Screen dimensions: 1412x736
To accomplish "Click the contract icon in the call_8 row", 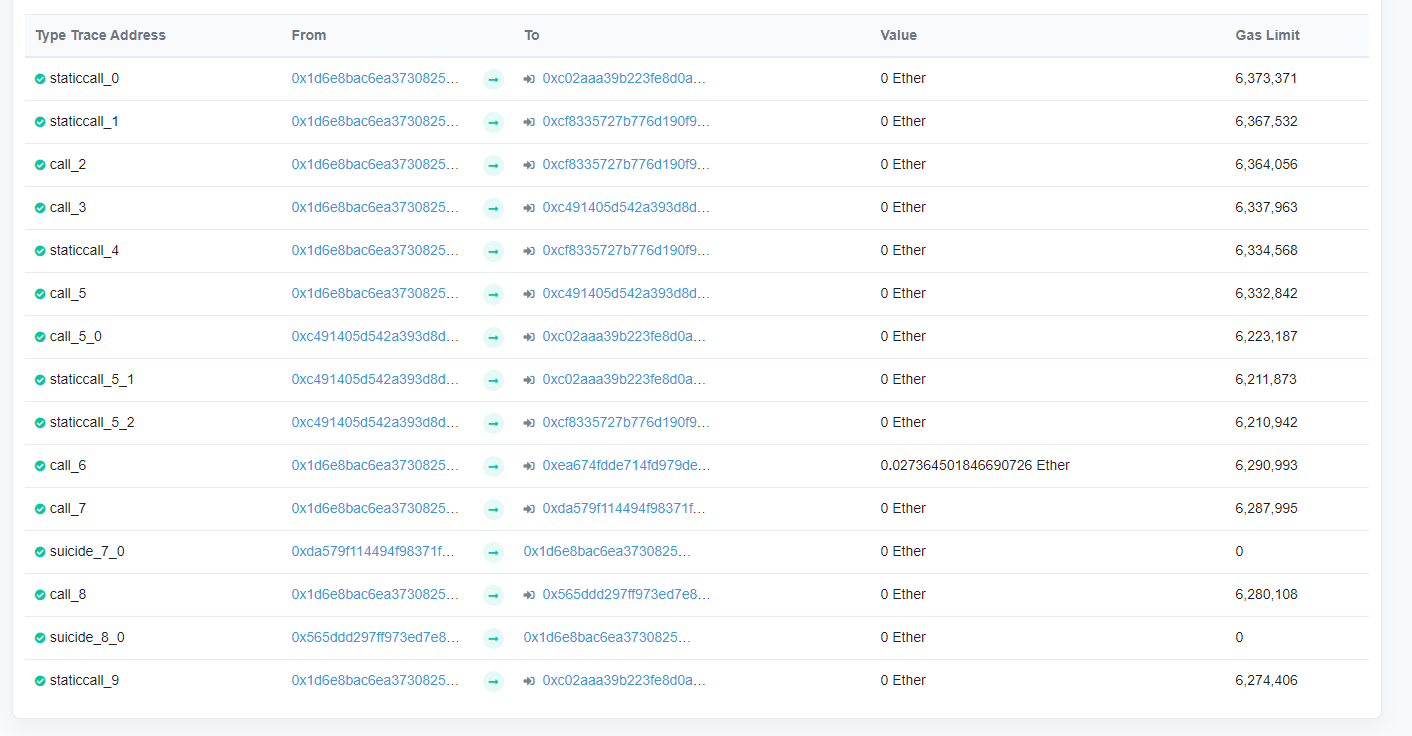I will [529, 595].
